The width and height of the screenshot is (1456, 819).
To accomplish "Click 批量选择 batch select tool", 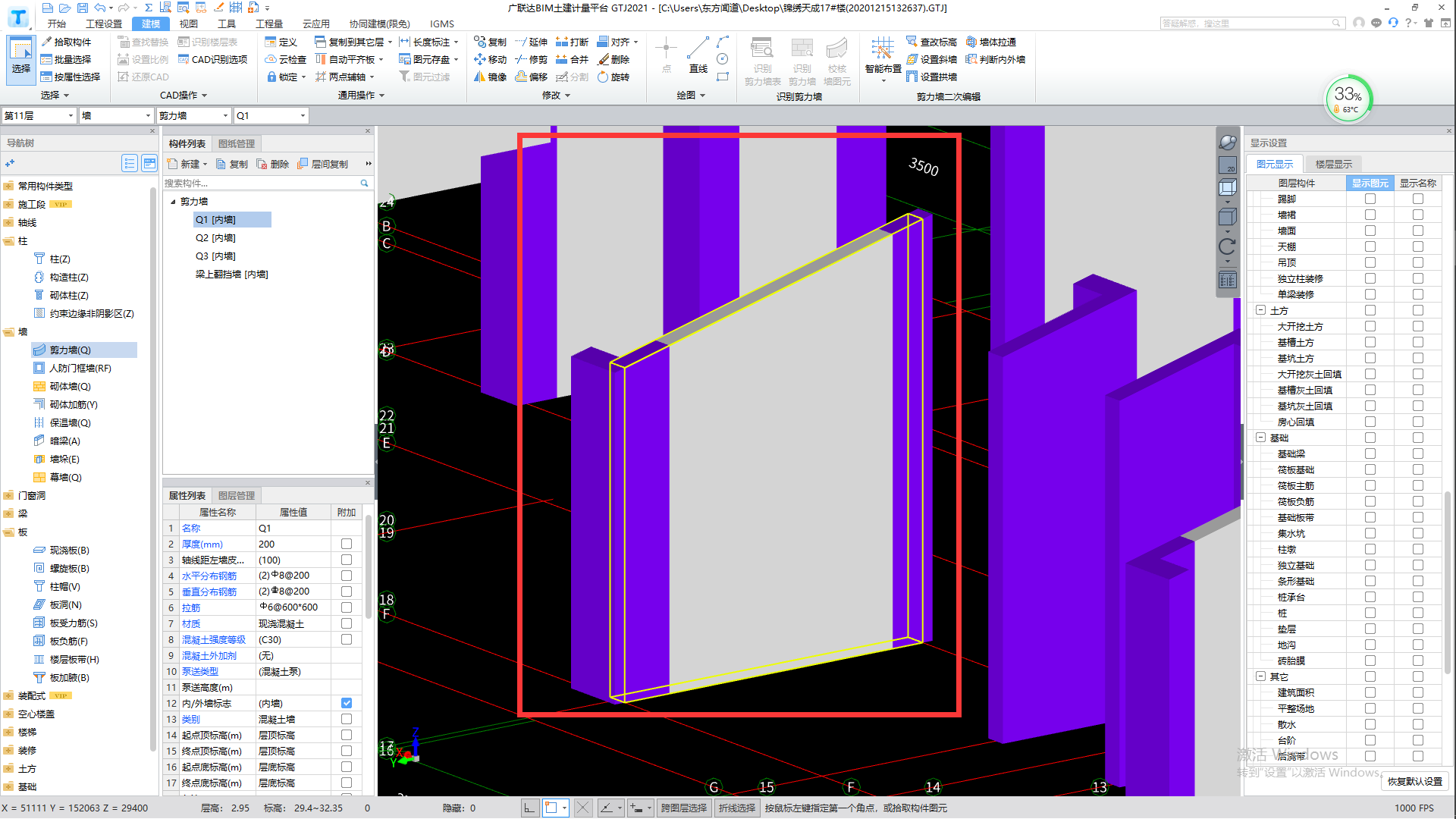I will [66, 59].
